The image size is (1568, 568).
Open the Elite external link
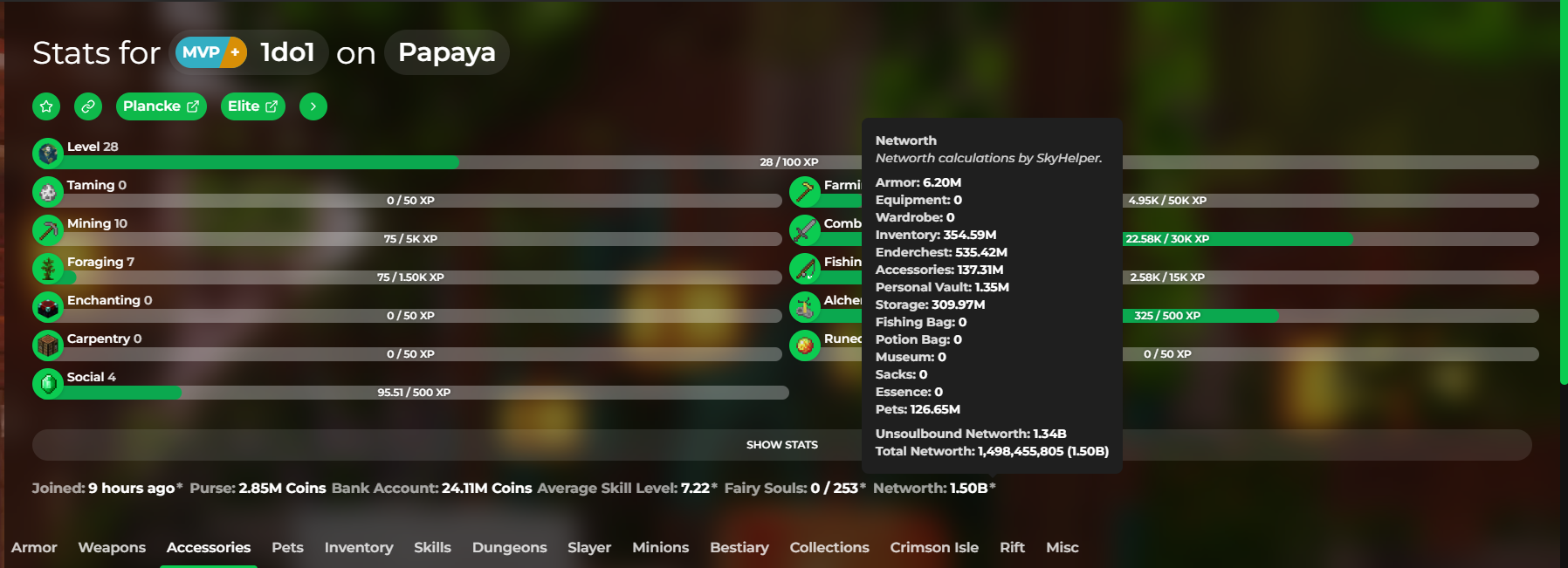[x=253, y=106]
